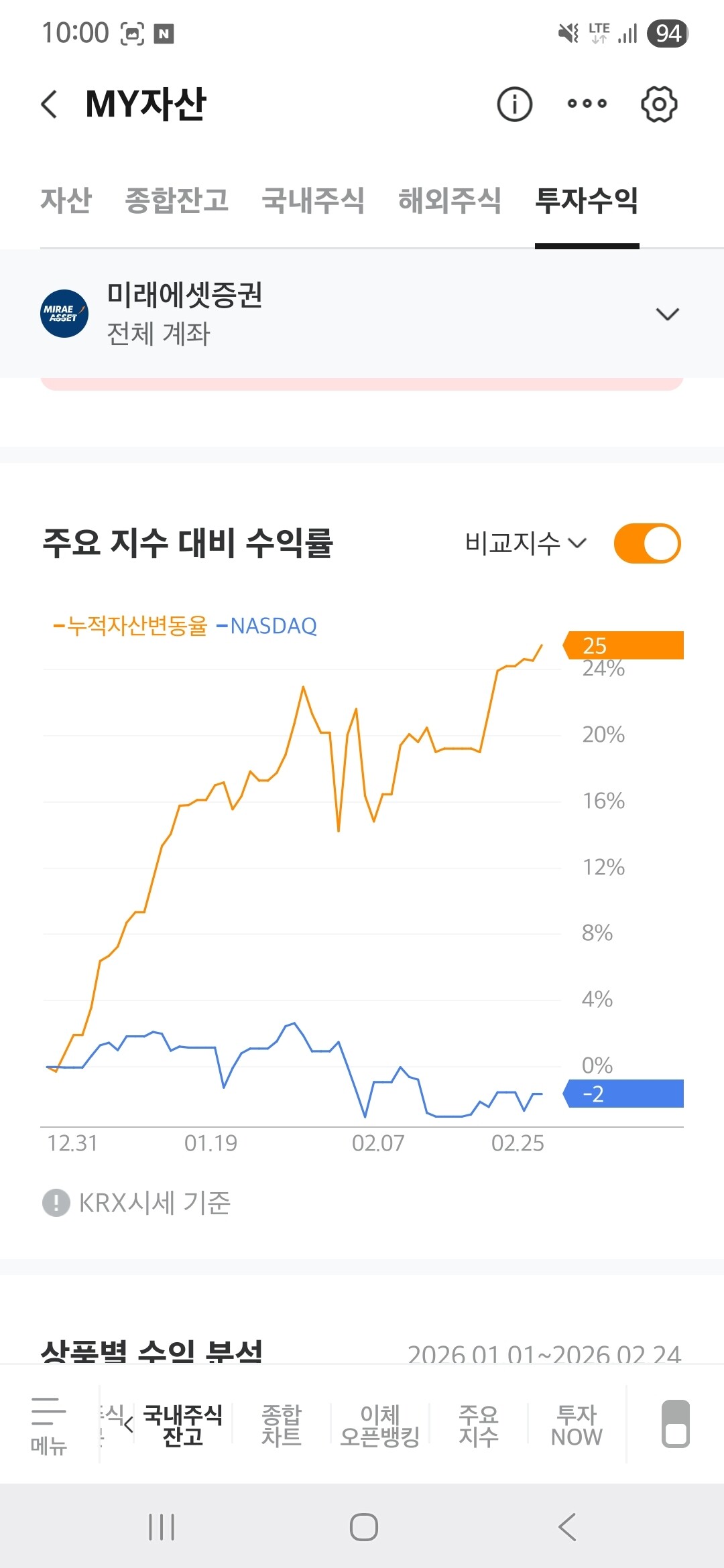Switch to the 해외주식 tab

(450, 200)
